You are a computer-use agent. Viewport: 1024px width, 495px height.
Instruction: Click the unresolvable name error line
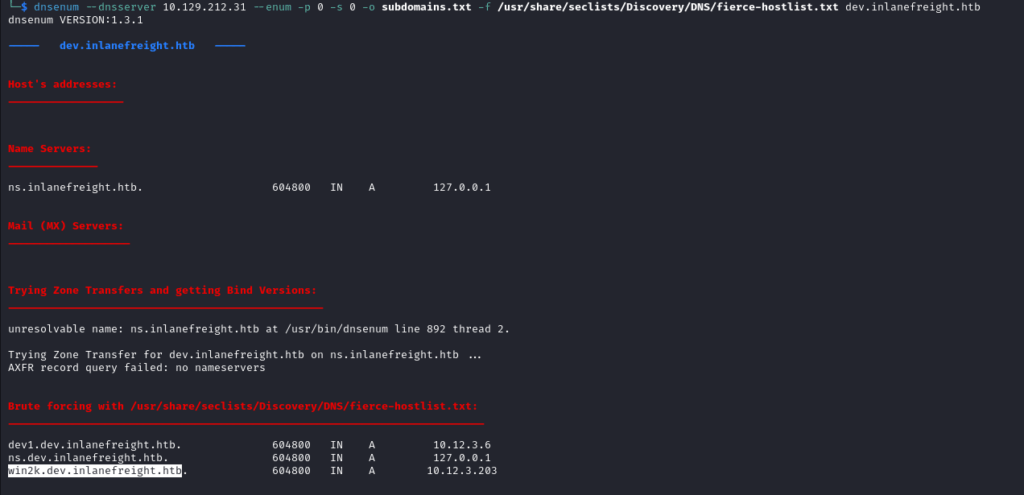click(x=259, y=329)
